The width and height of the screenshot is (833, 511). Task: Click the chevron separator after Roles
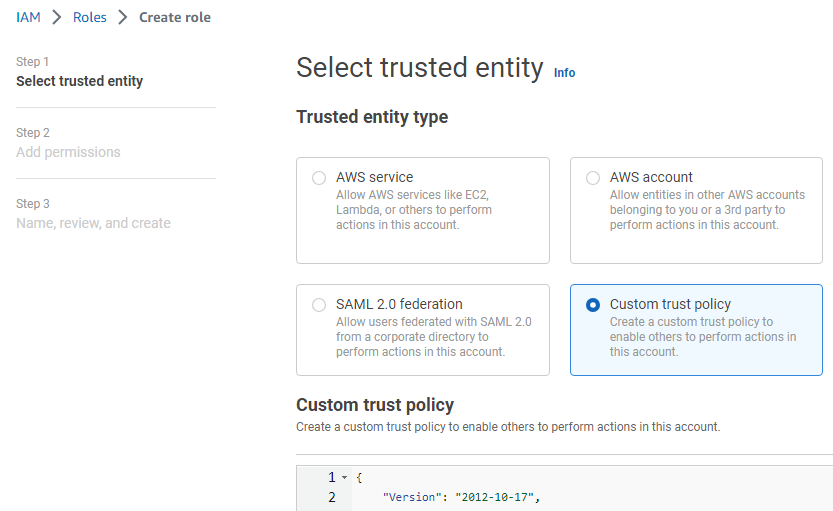[x=123, y=17]
